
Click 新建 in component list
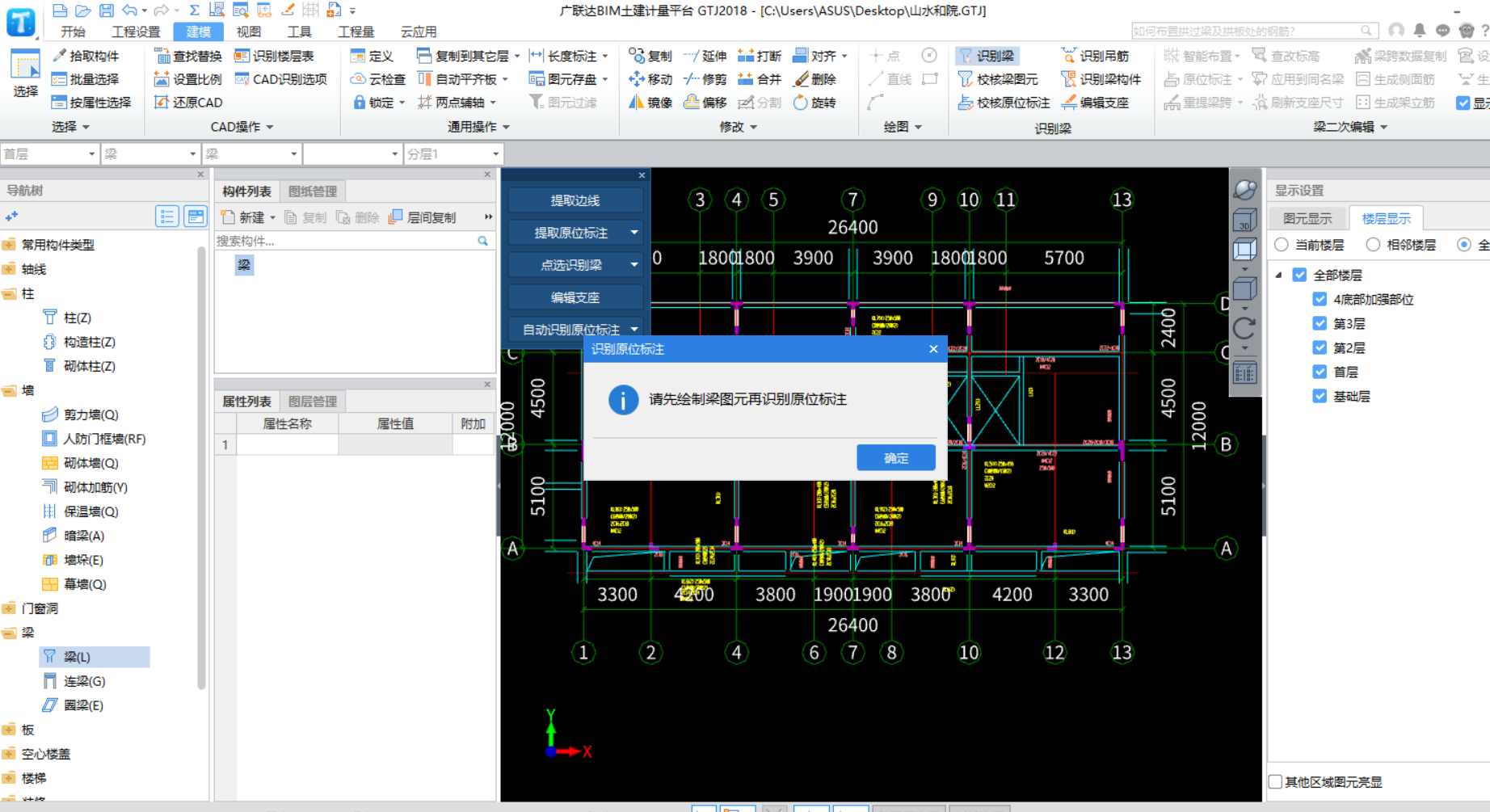tap(249, 217)
